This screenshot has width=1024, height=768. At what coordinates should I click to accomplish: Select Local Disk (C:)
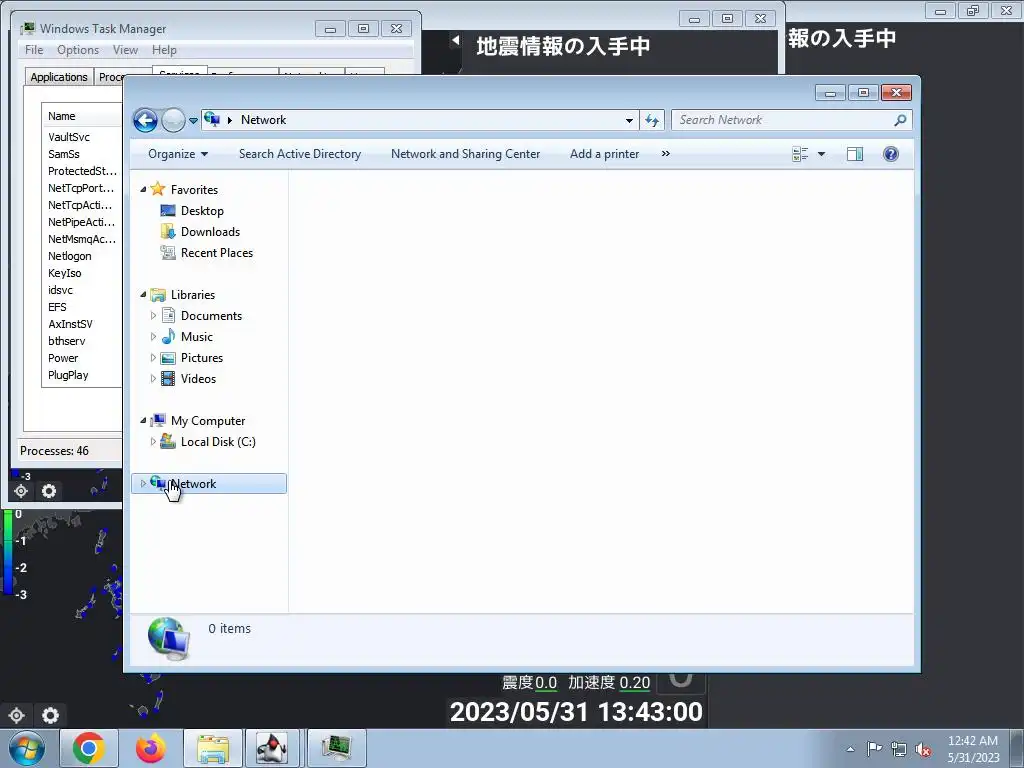click(x=217, y=442)
